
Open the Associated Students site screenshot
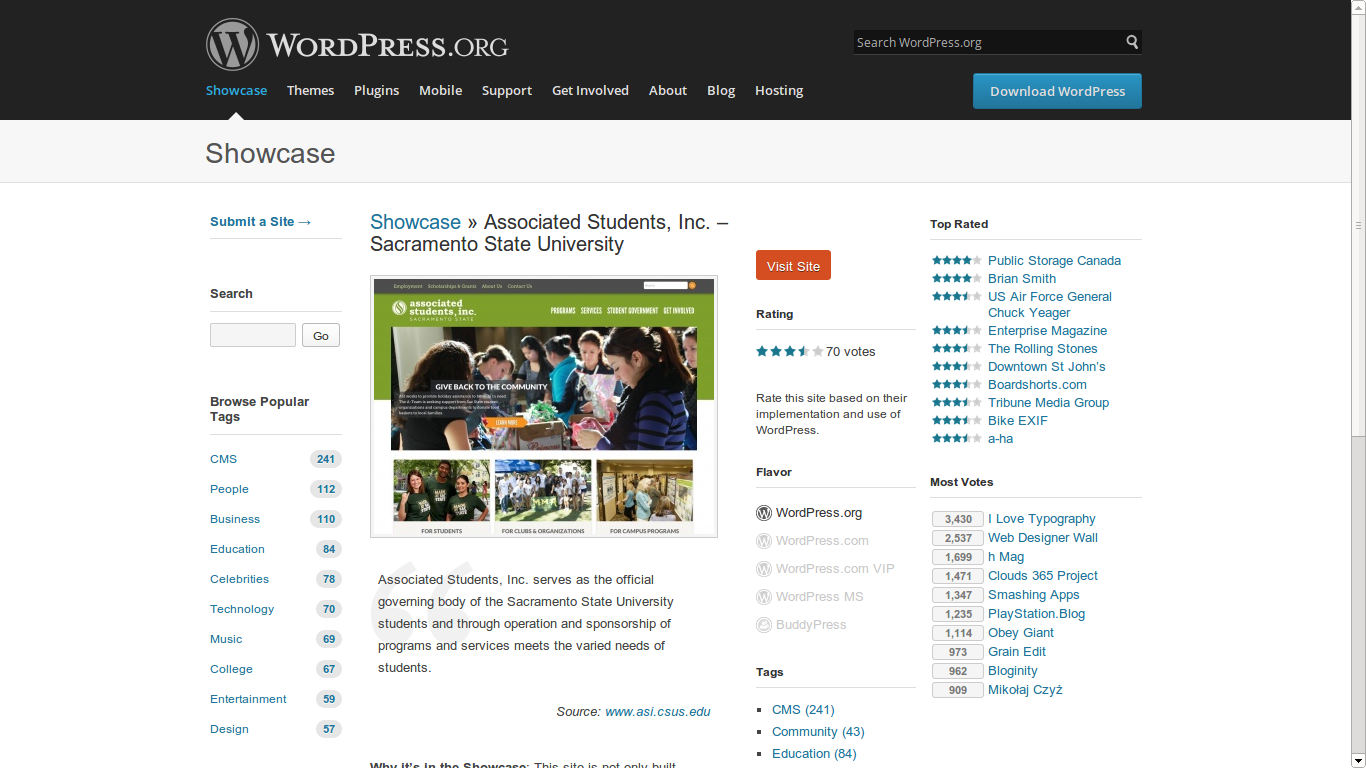click(544, 406)
